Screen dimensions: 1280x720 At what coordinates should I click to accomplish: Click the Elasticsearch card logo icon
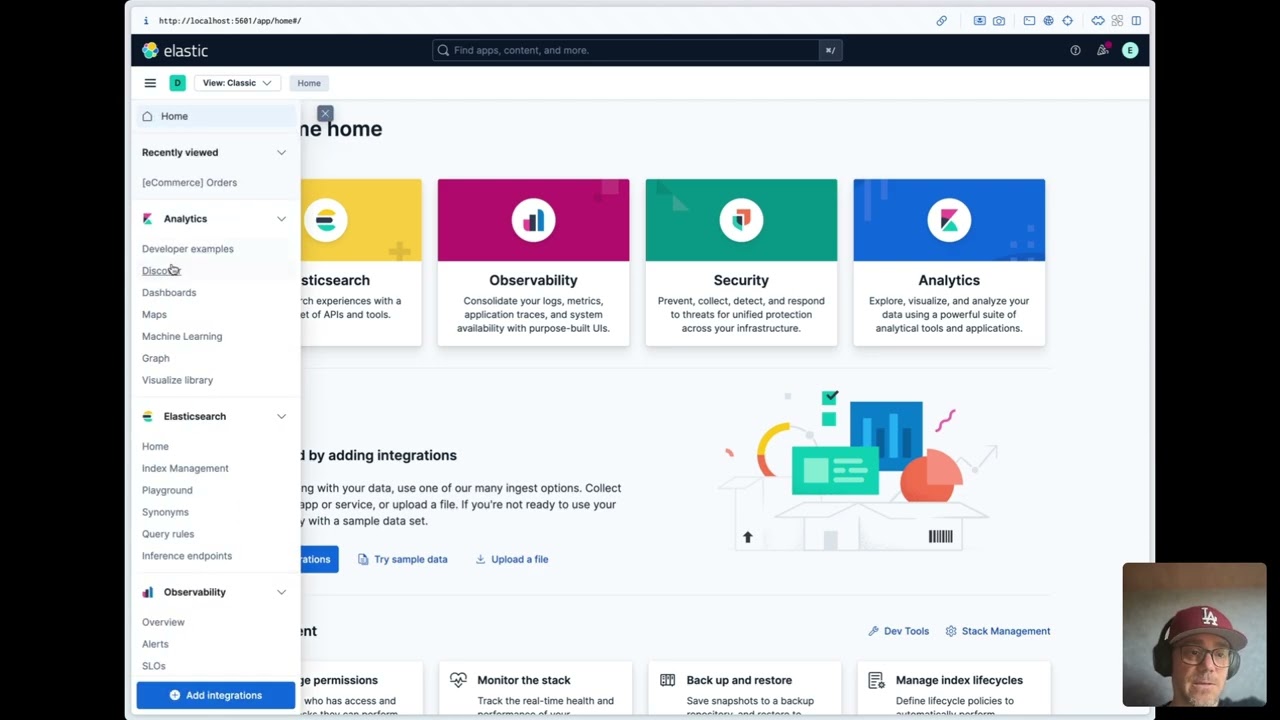point(325,220)
